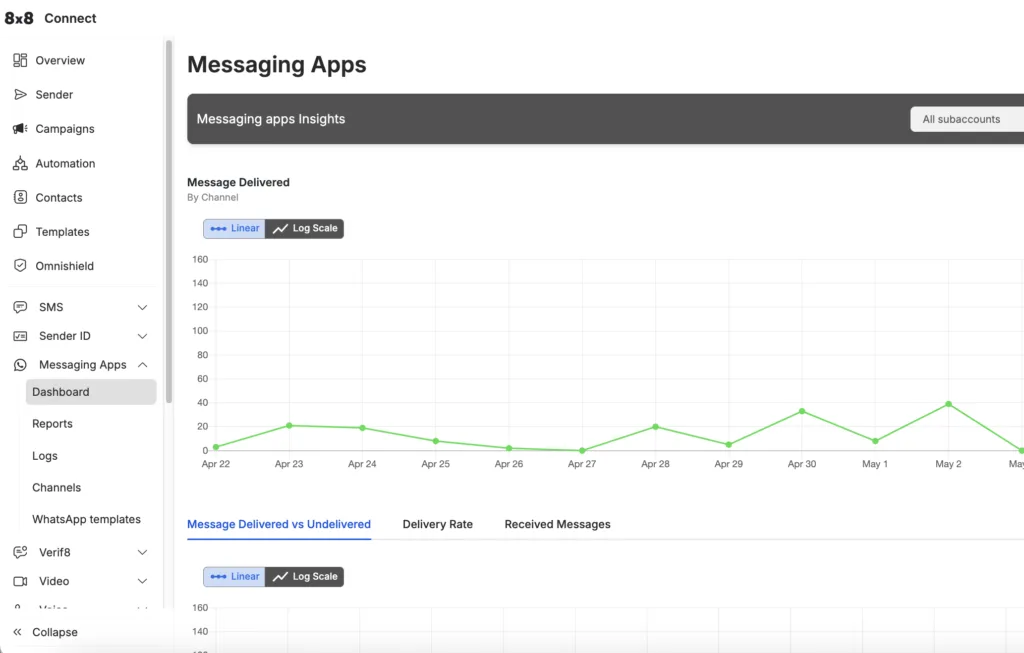Open Templates from the sidebar
This screenshot has height=653, width=1024.
coord(62,232)
